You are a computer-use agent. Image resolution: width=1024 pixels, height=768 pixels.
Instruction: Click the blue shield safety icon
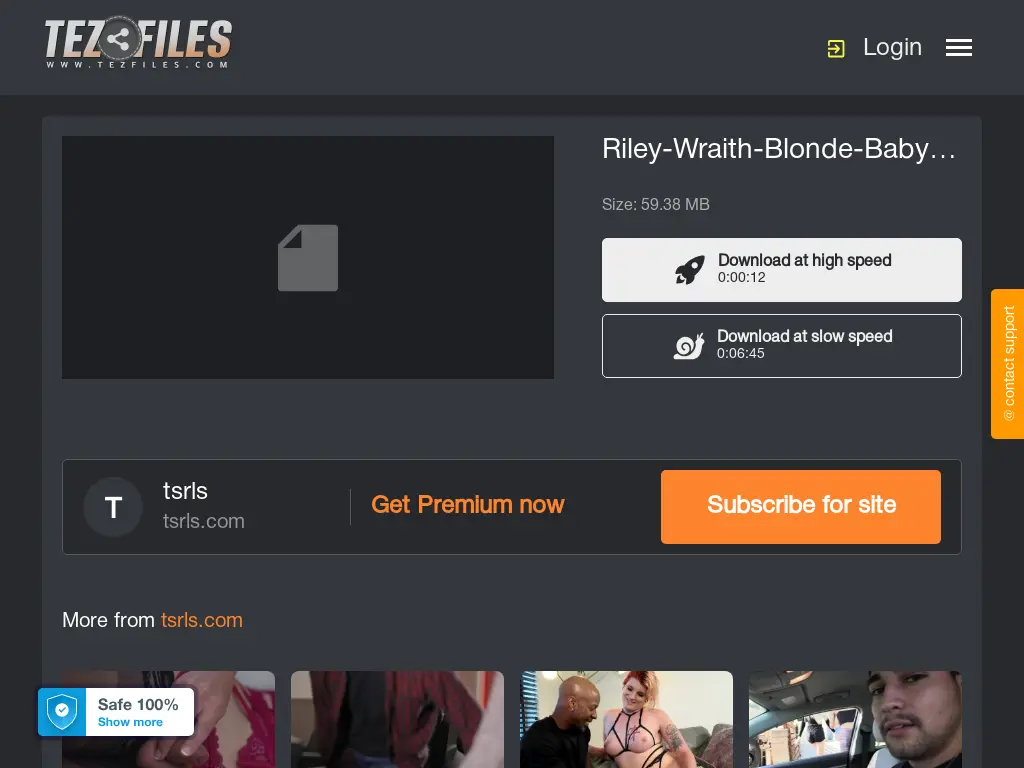[x=62, y=712]
